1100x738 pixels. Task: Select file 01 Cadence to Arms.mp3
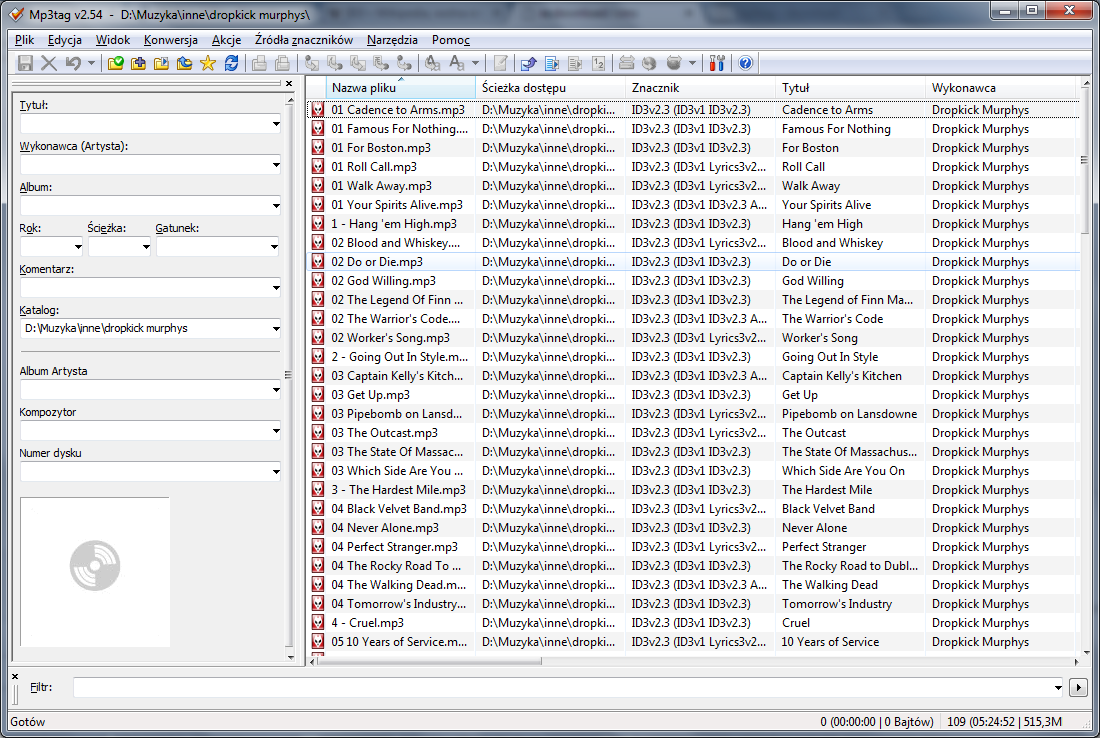coord(398,109)
